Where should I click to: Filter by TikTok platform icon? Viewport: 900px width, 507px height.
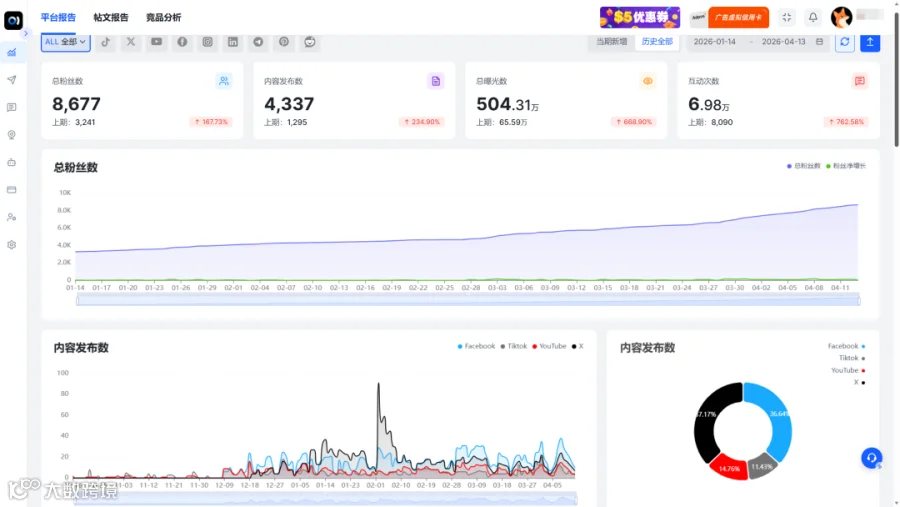tap(106, 42)
